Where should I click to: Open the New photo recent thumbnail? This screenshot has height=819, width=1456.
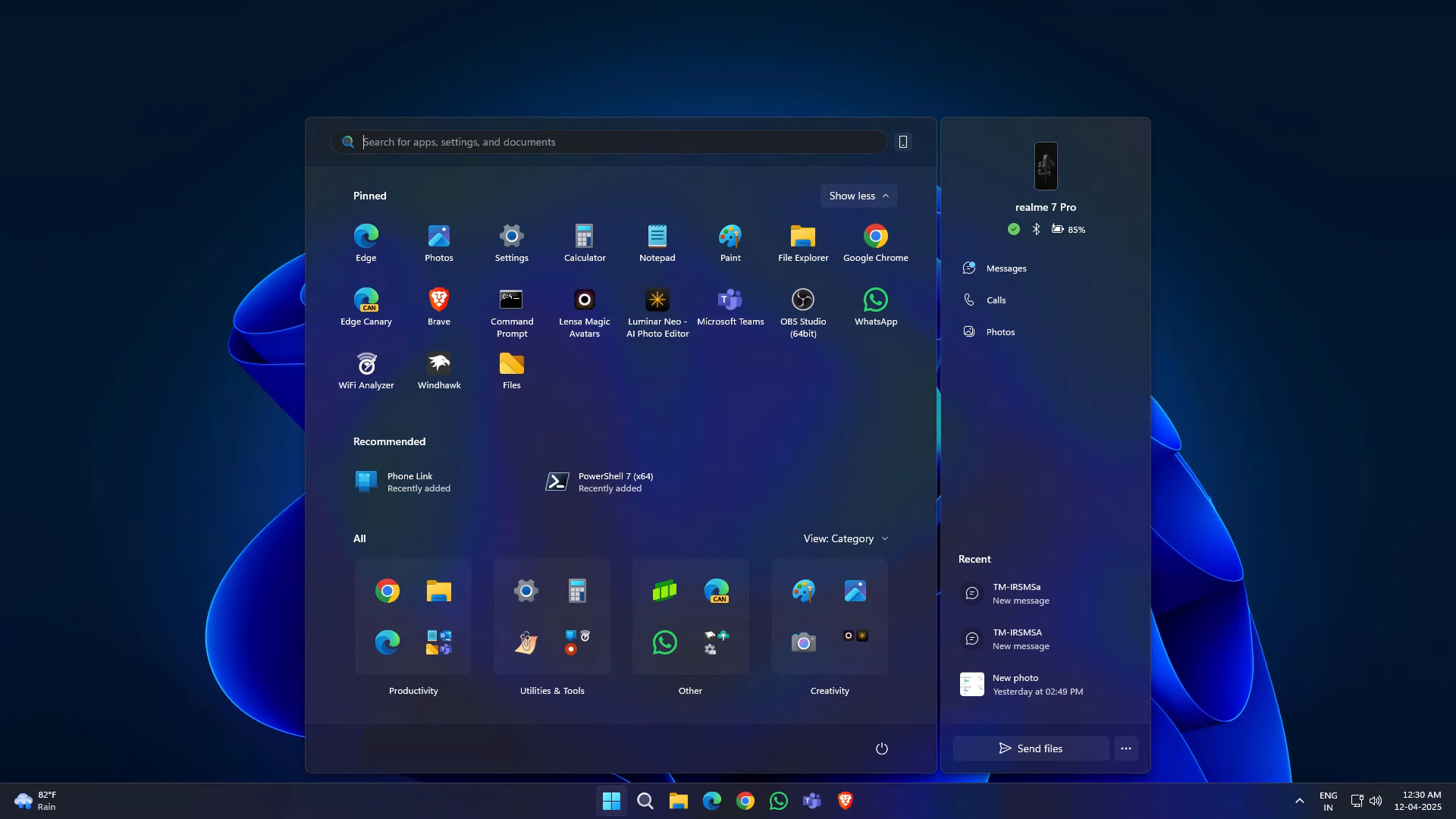972,684
